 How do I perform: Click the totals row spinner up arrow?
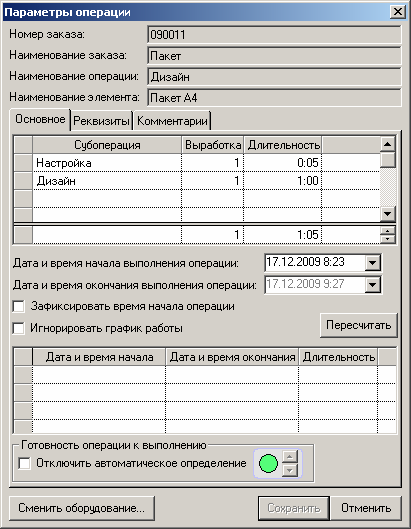click(388, 231)
